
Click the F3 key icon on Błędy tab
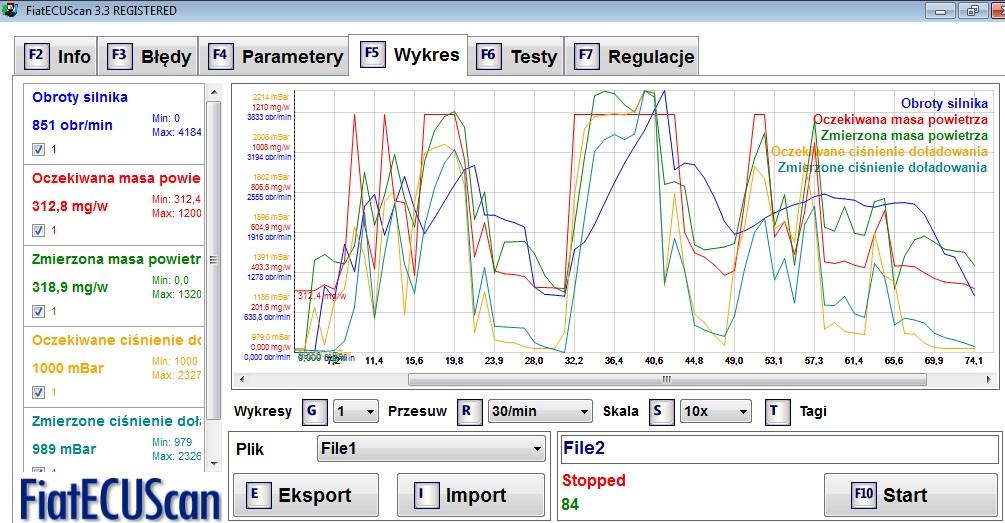pos(119,55)
